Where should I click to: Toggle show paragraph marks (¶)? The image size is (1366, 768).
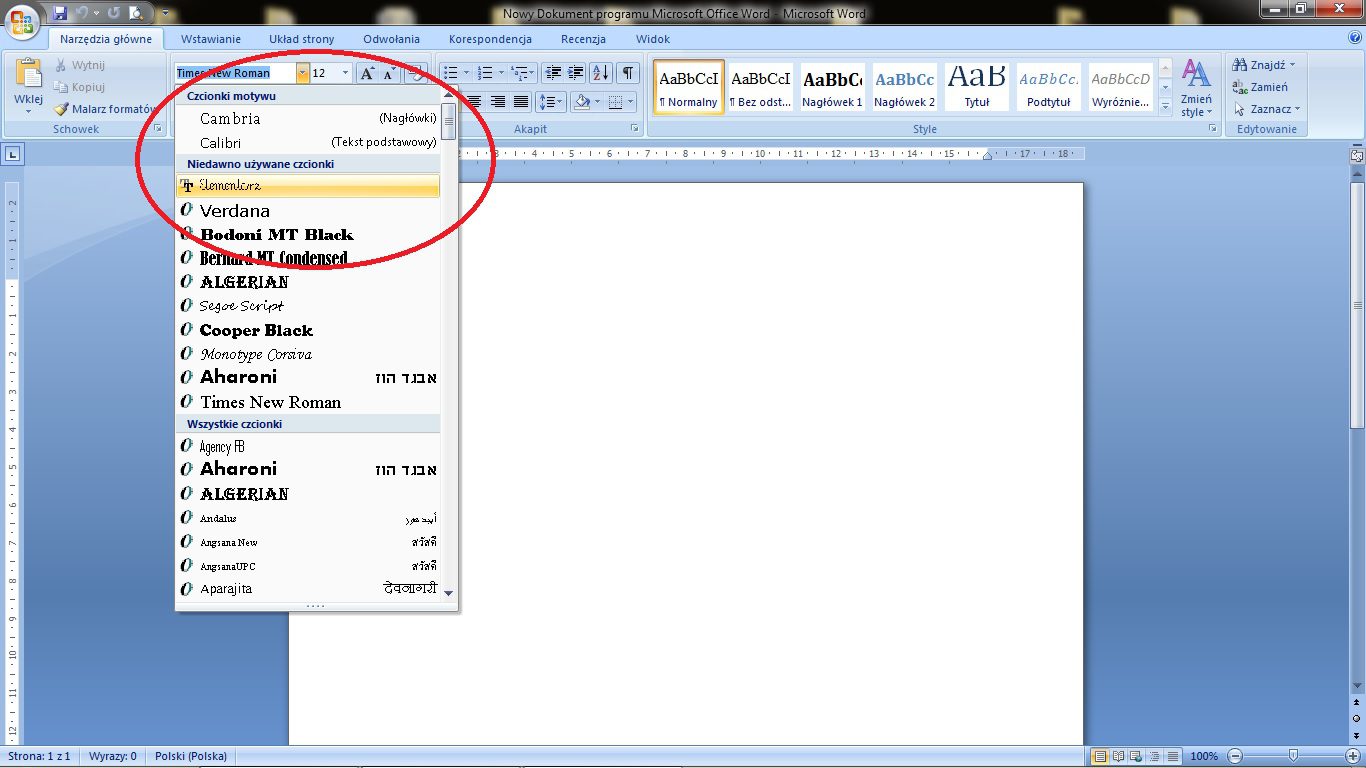click(x=627, y=73)
